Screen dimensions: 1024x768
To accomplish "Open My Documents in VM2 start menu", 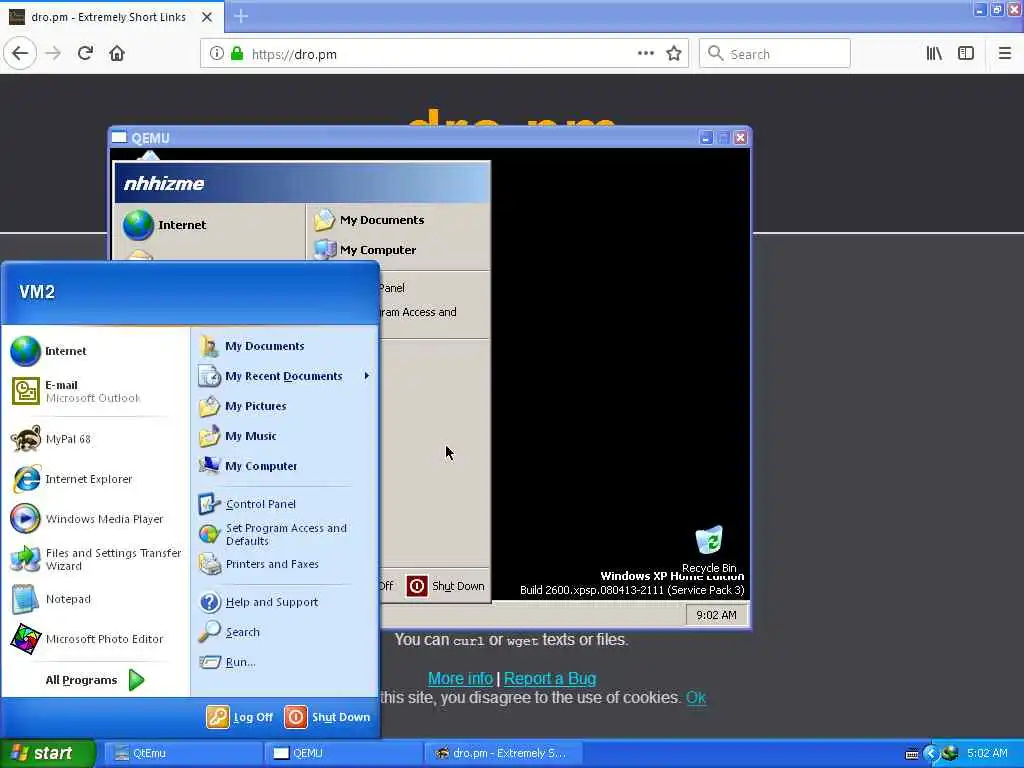I will tap(252, 346).
